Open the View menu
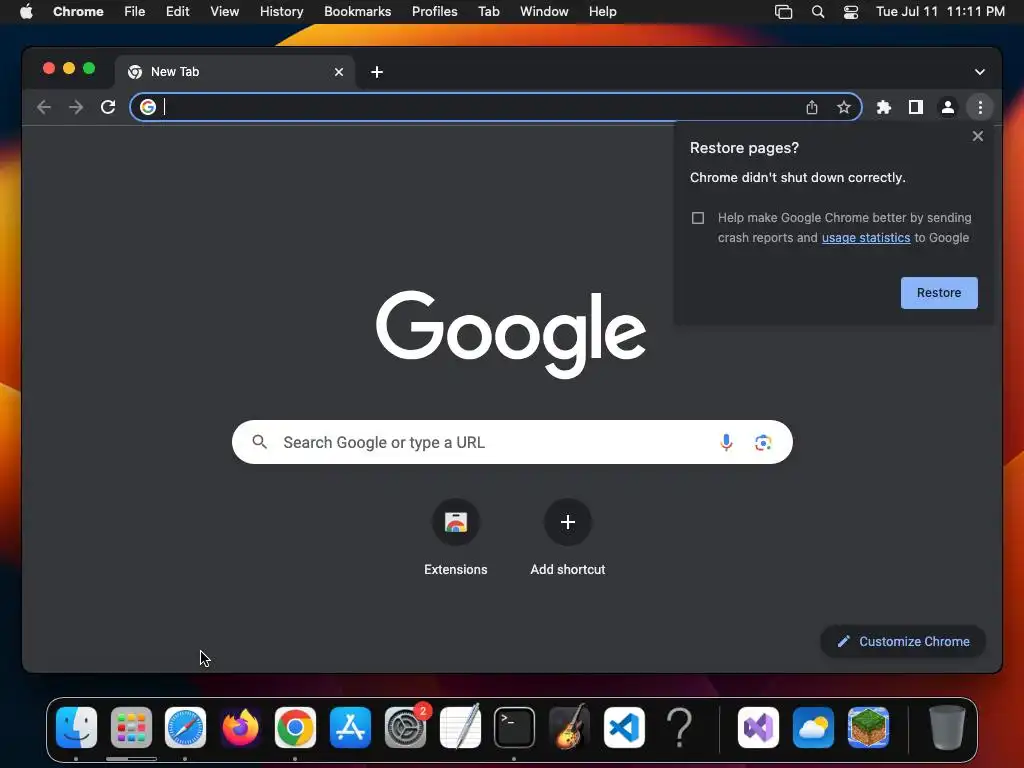 coord(225,12)
